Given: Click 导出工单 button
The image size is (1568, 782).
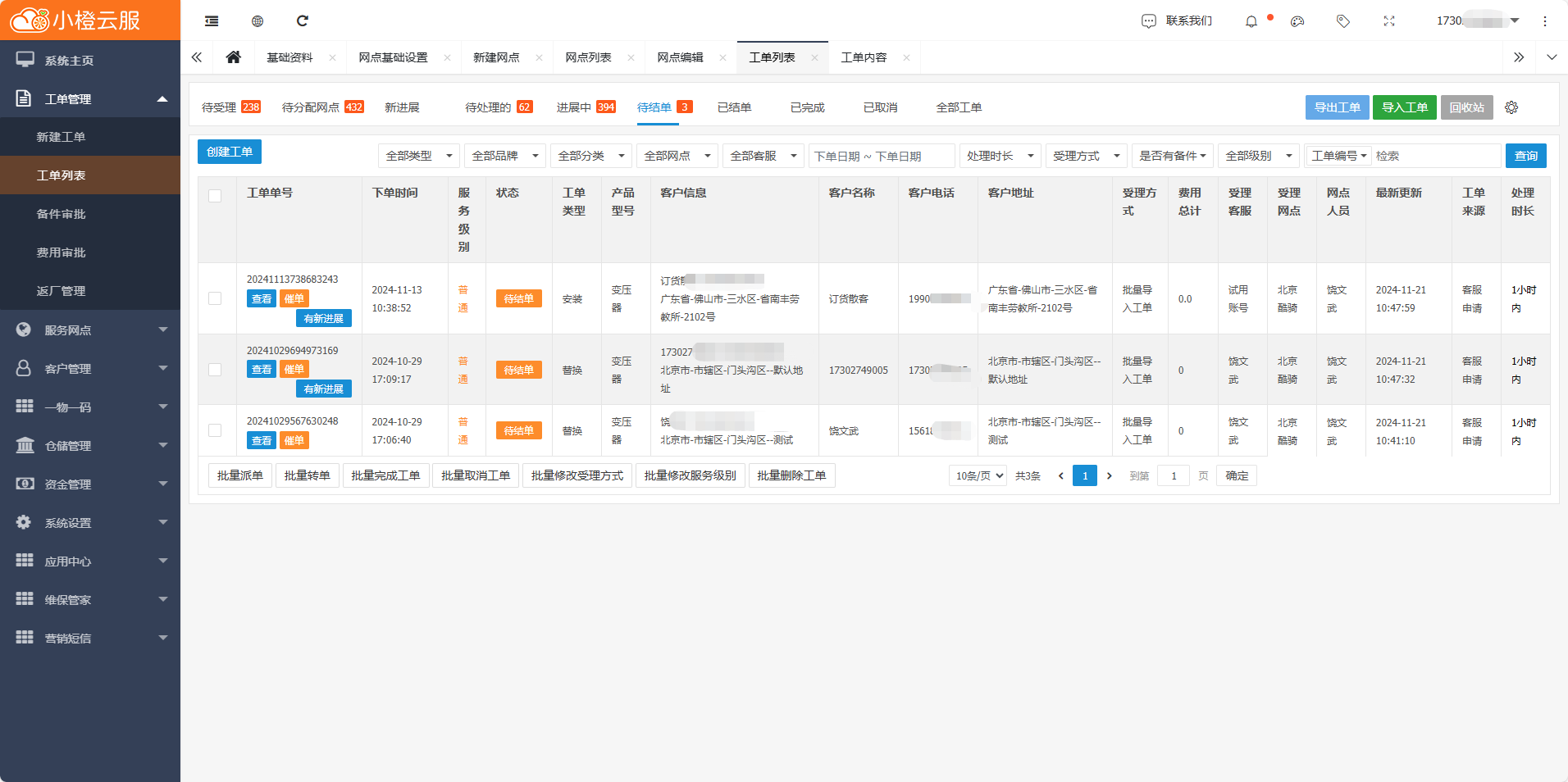Looking at the screenshot, I should [1338, 107].
